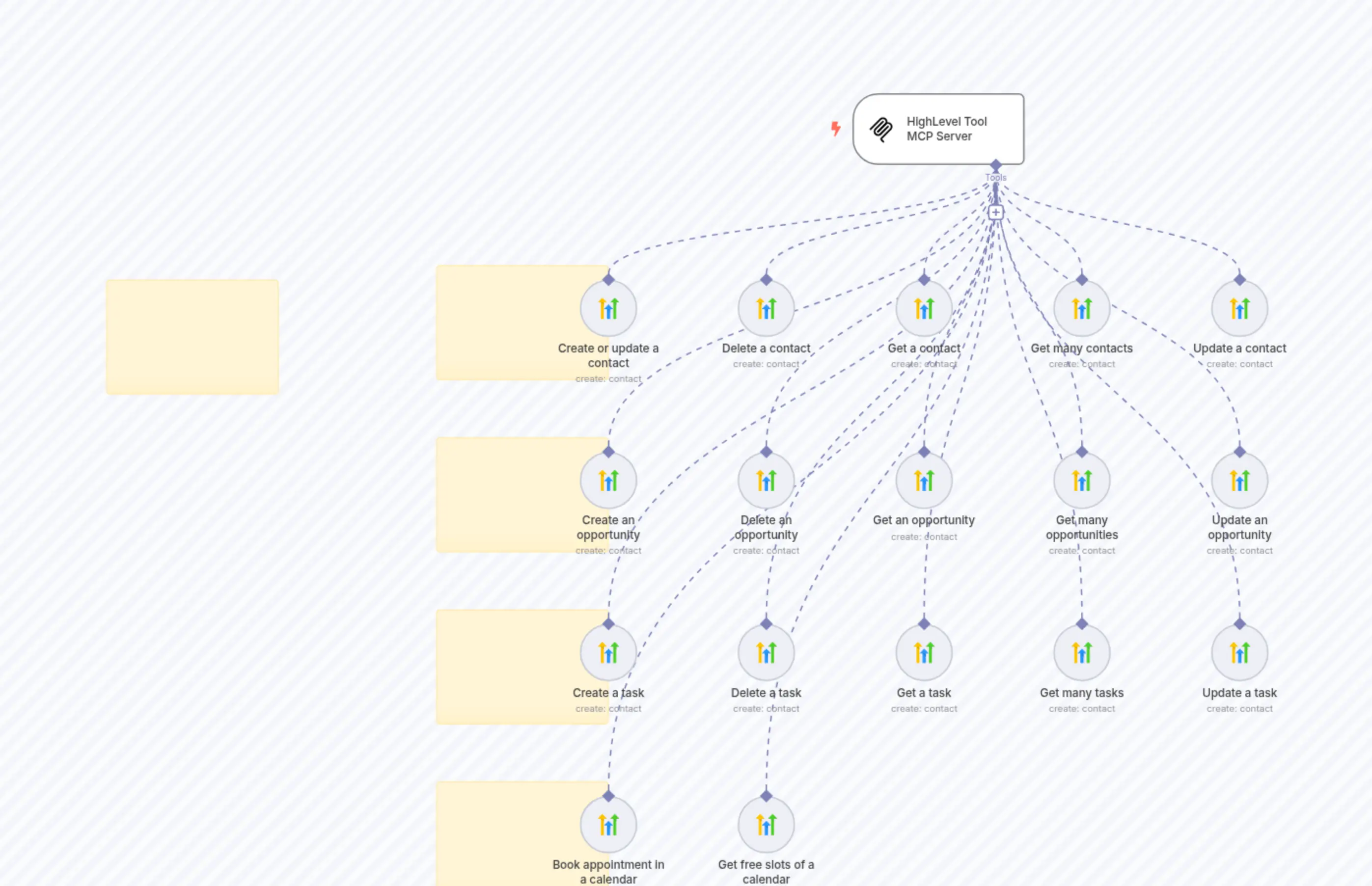Viewport: 1372px width, 886px height.
Task: Open the "Get many tasks" node
Action: tap(1081, 652)
